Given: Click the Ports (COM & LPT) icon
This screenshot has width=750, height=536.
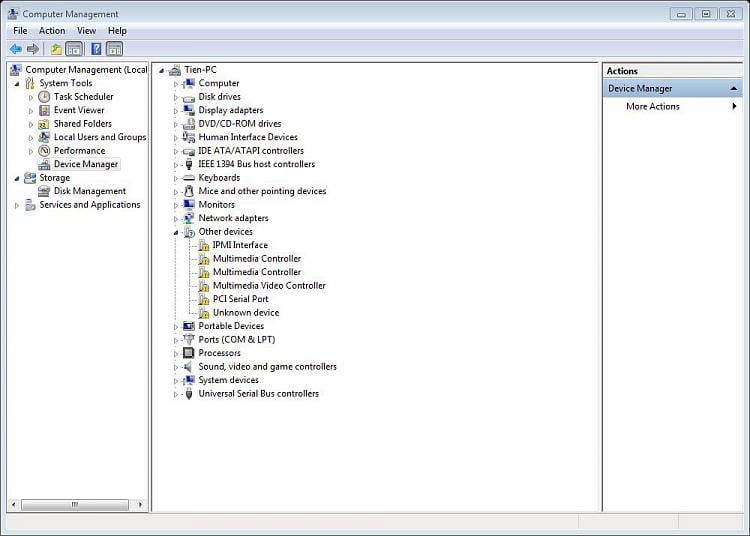Looking at the screenshot, I should coord(189,339).
